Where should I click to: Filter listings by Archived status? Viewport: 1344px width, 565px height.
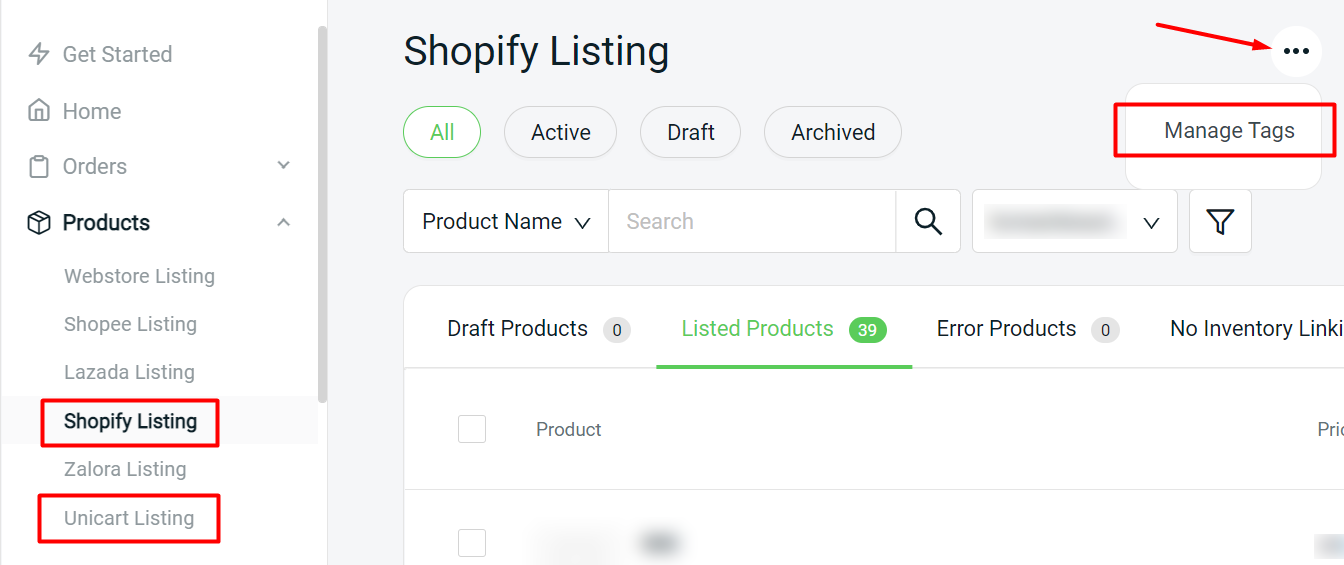pos(833,132)
